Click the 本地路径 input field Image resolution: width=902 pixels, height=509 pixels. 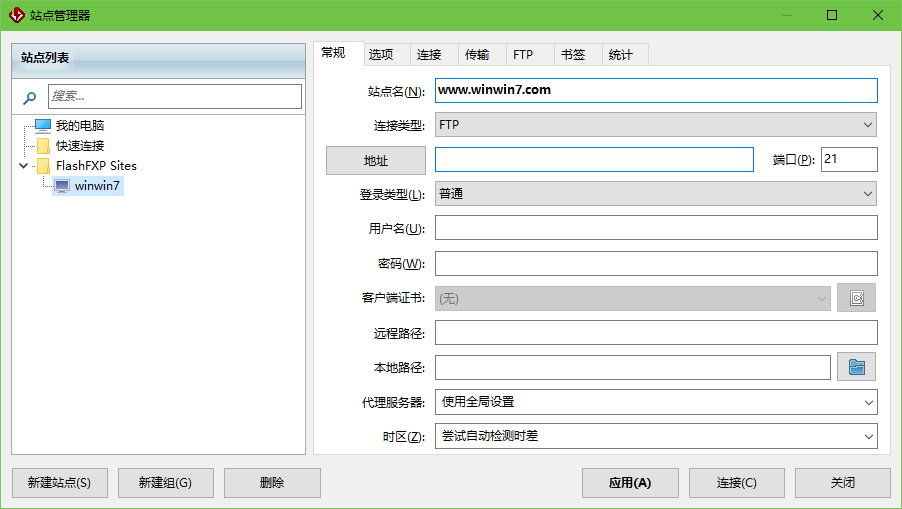(x=633, y=368)
